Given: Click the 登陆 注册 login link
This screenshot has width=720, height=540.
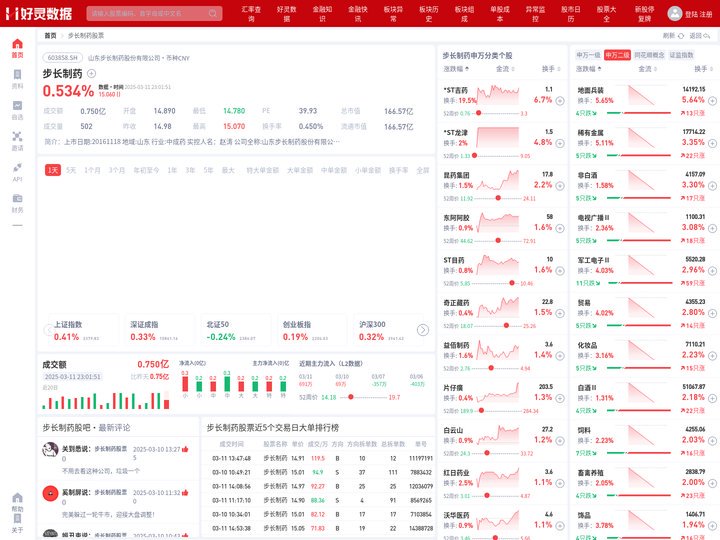Looking at the screenshot, I should tap(698, 14).
